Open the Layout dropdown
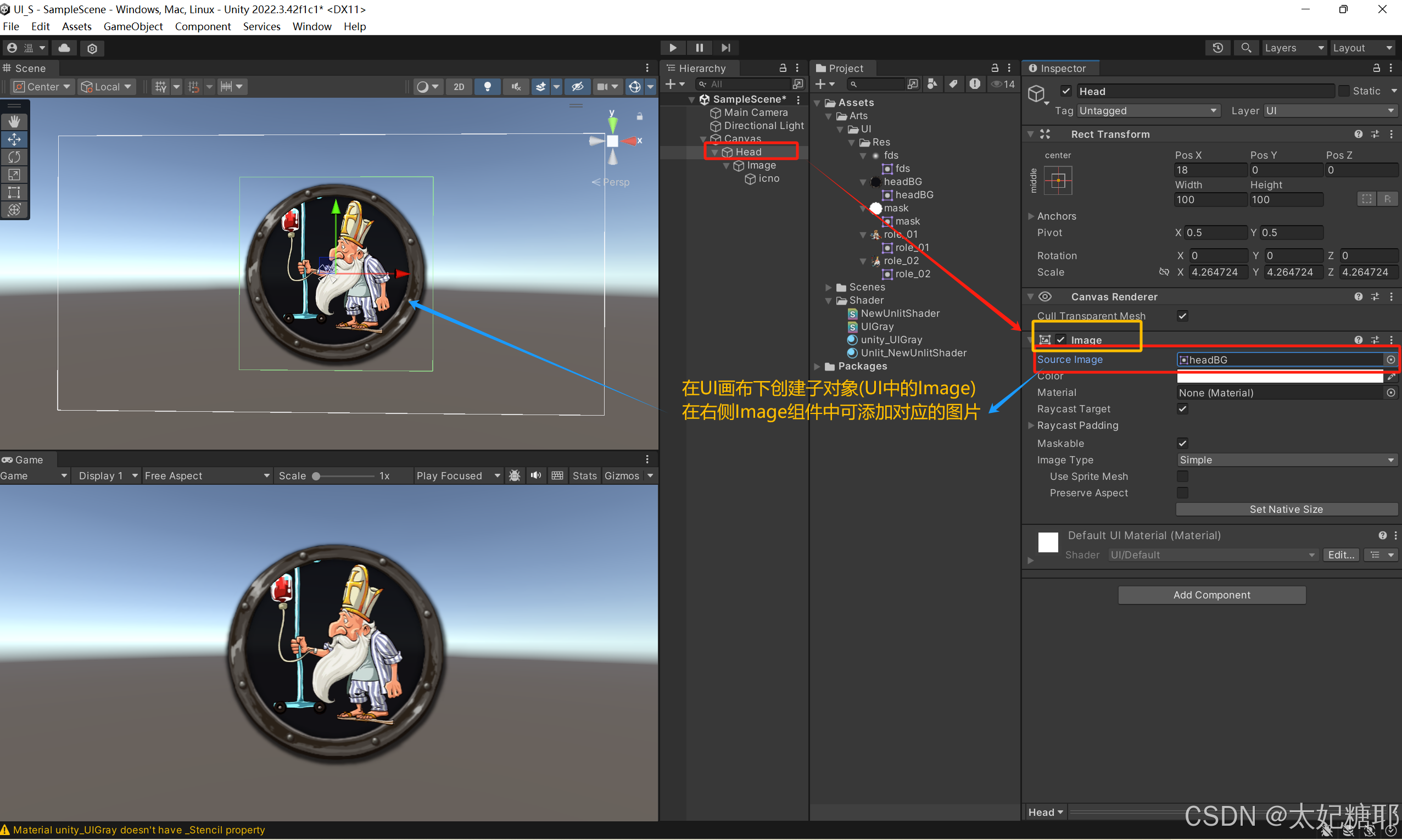This screenshot has height=840, width=1402. coord(1364,48)
